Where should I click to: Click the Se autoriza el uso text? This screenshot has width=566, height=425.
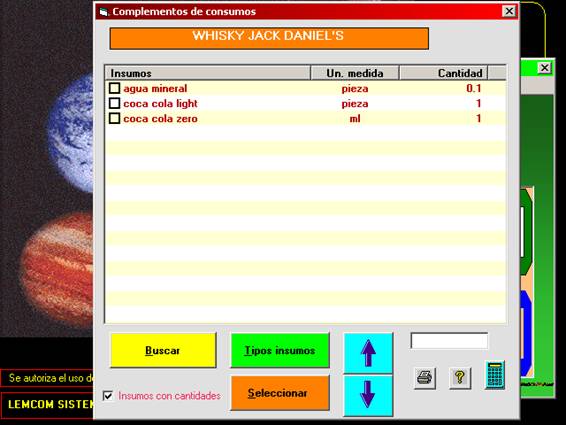[x=51, y=378]
